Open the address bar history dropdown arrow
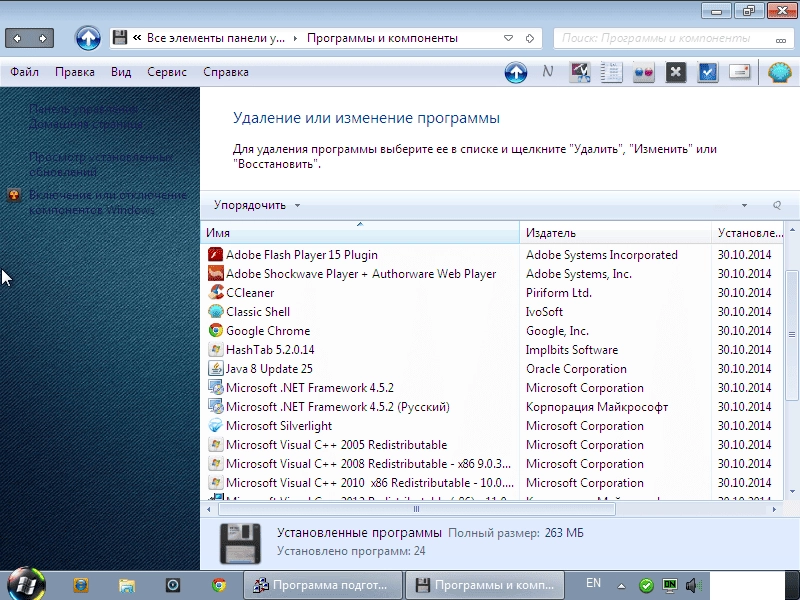800x600 pixels. [508, 38]
